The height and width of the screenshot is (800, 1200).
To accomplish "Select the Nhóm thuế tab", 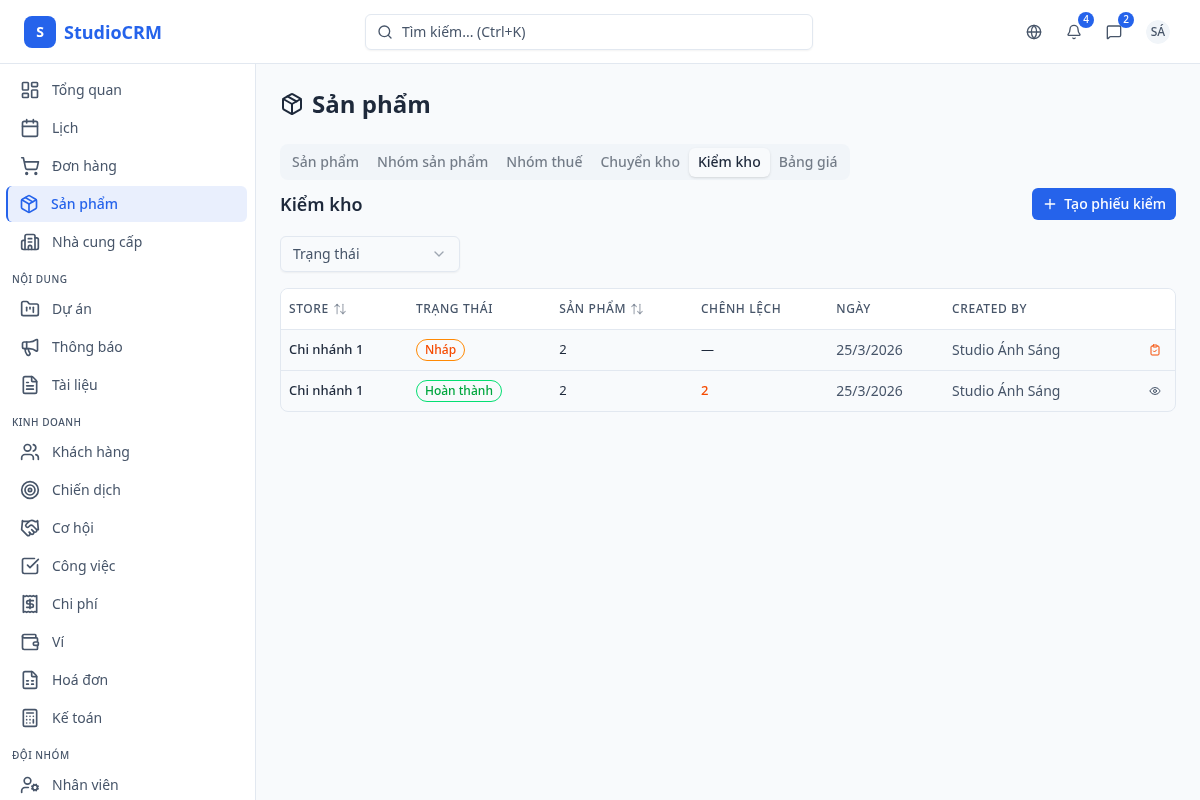I will coord(544,162).
